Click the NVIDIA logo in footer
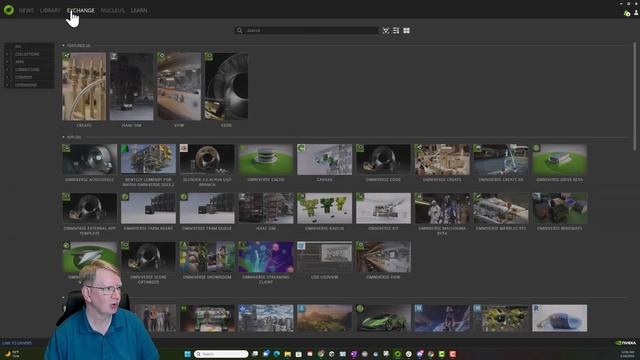This screenshot has height=360, width=640. [626, 343]
